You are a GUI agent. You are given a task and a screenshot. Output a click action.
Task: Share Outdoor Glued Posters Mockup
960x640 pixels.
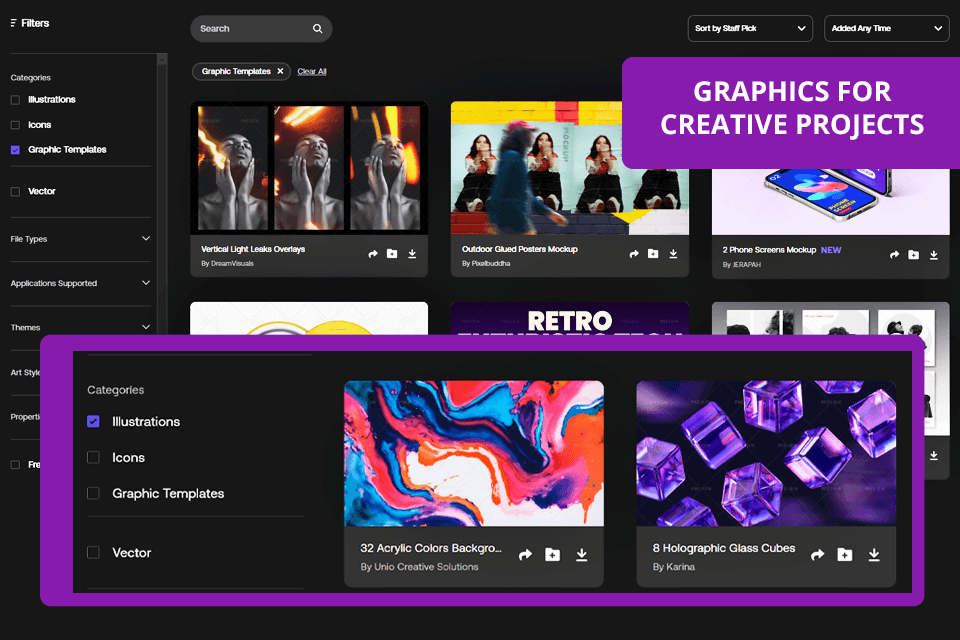tap(634, 254)
